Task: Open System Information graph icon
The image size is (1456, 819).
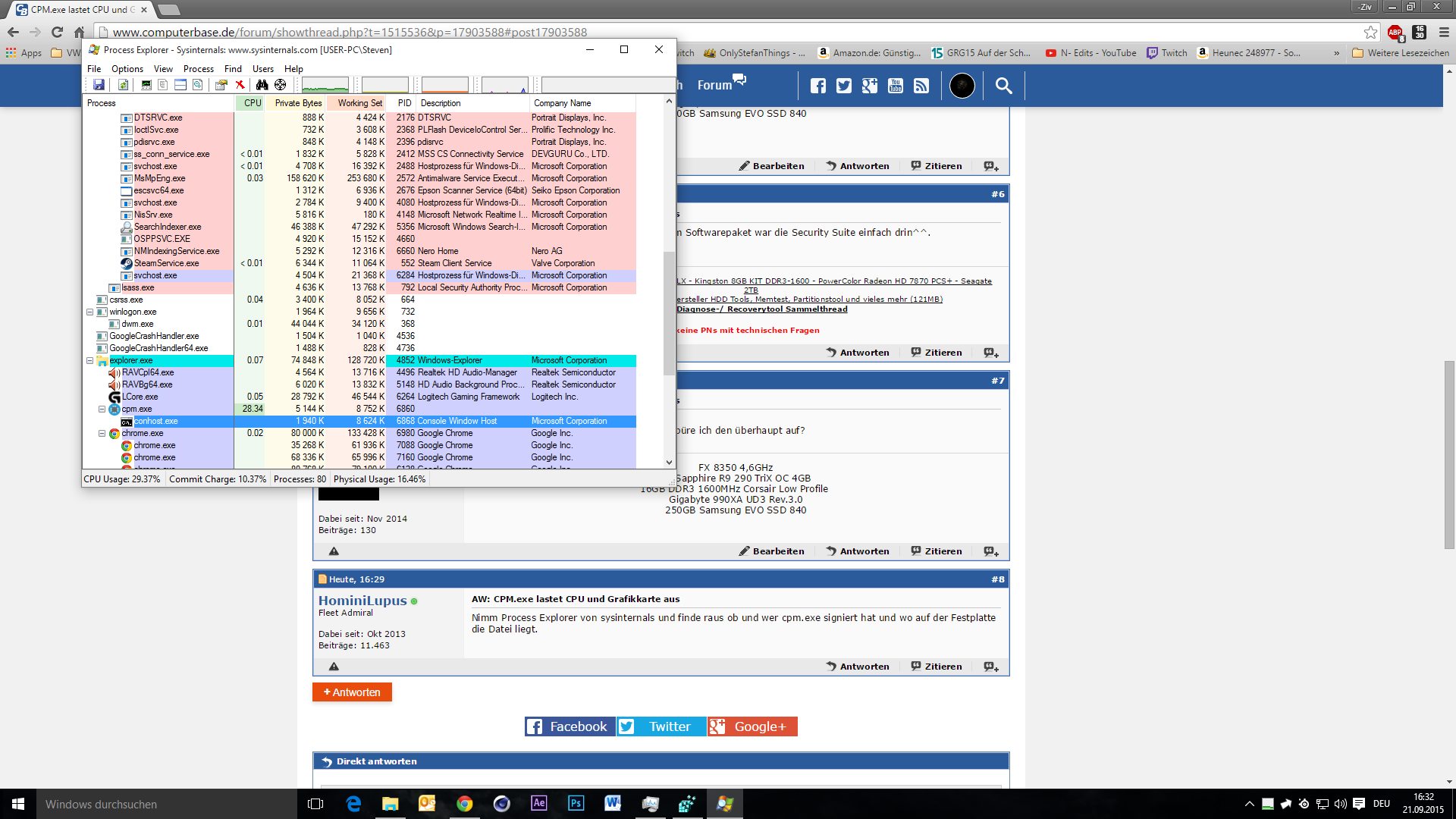Action: coord(146,85)
